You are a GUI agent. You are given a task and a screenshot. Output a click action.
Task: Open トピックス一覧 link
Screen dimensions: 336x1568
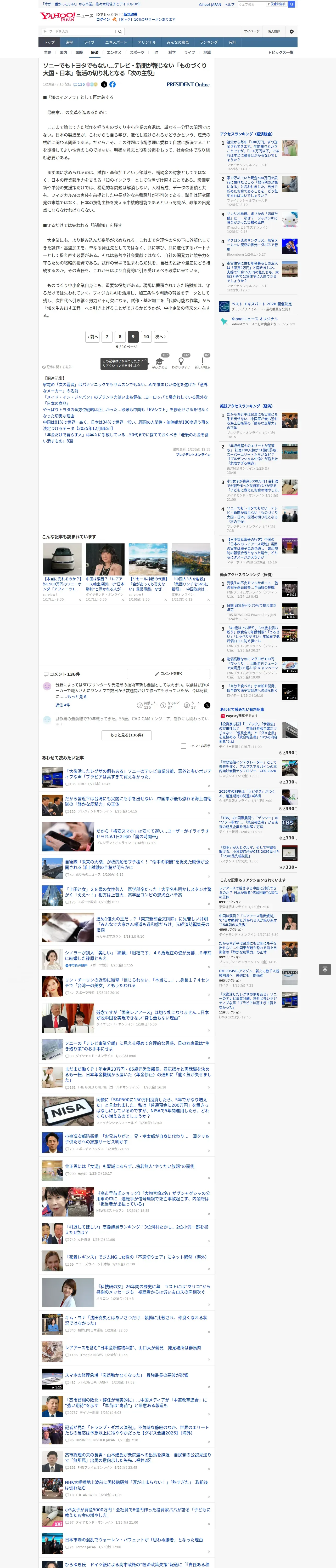click(x=281, y=53)
